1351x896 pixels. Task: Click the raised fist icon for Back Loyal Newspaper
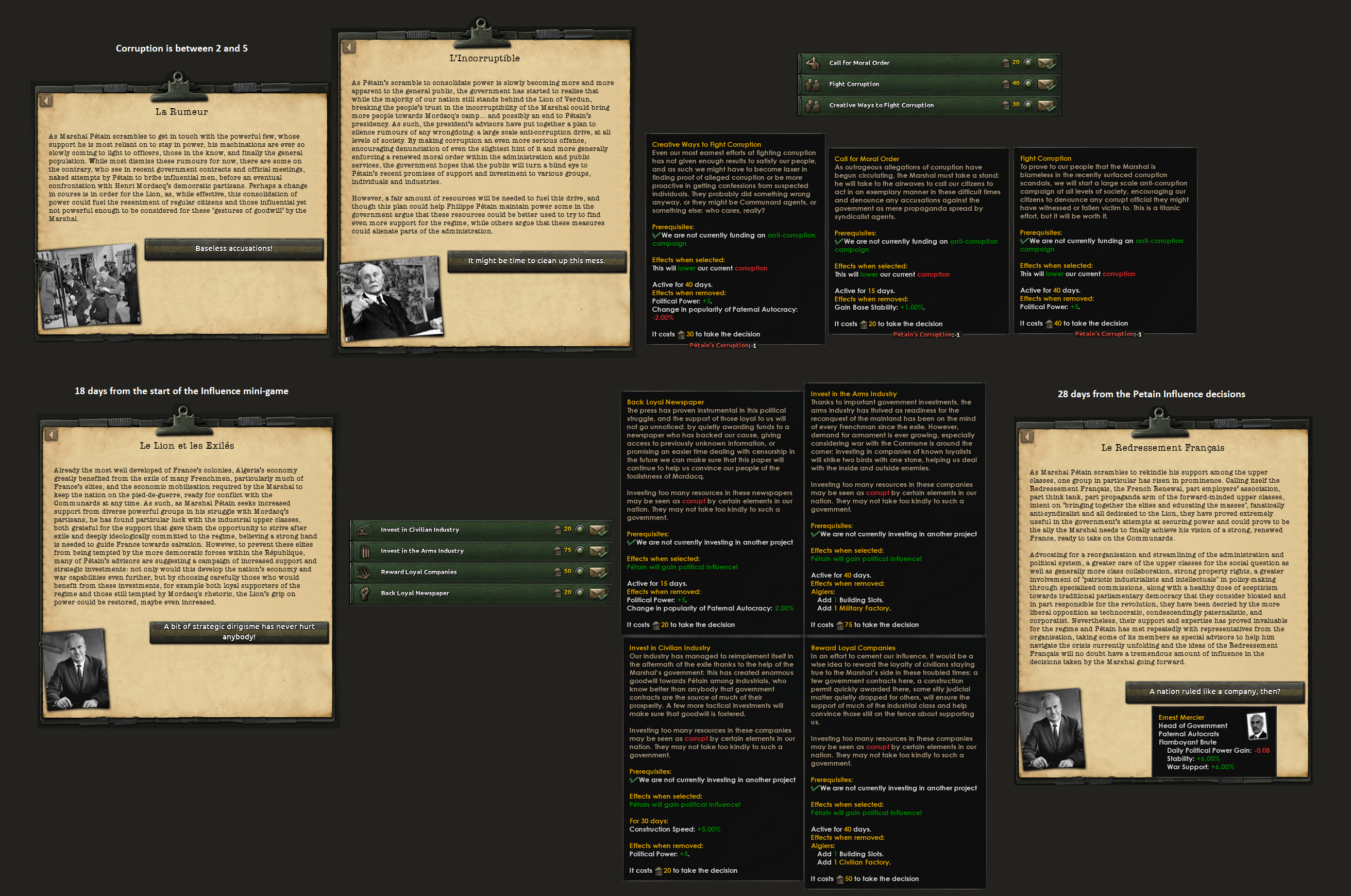click(364, 593)
